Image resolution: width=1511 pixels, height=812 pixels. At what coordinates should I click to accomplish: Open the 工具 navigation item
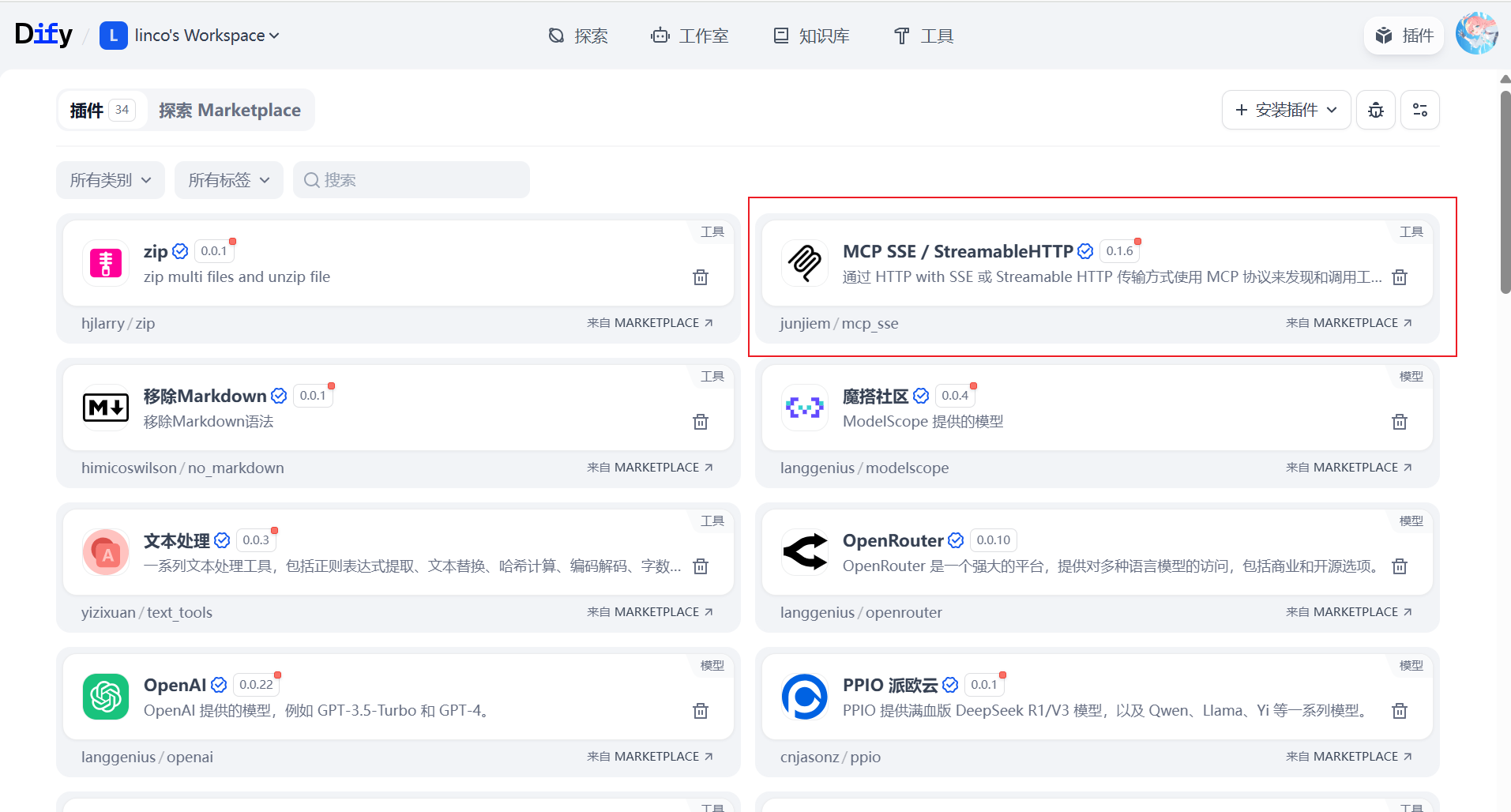923,36
